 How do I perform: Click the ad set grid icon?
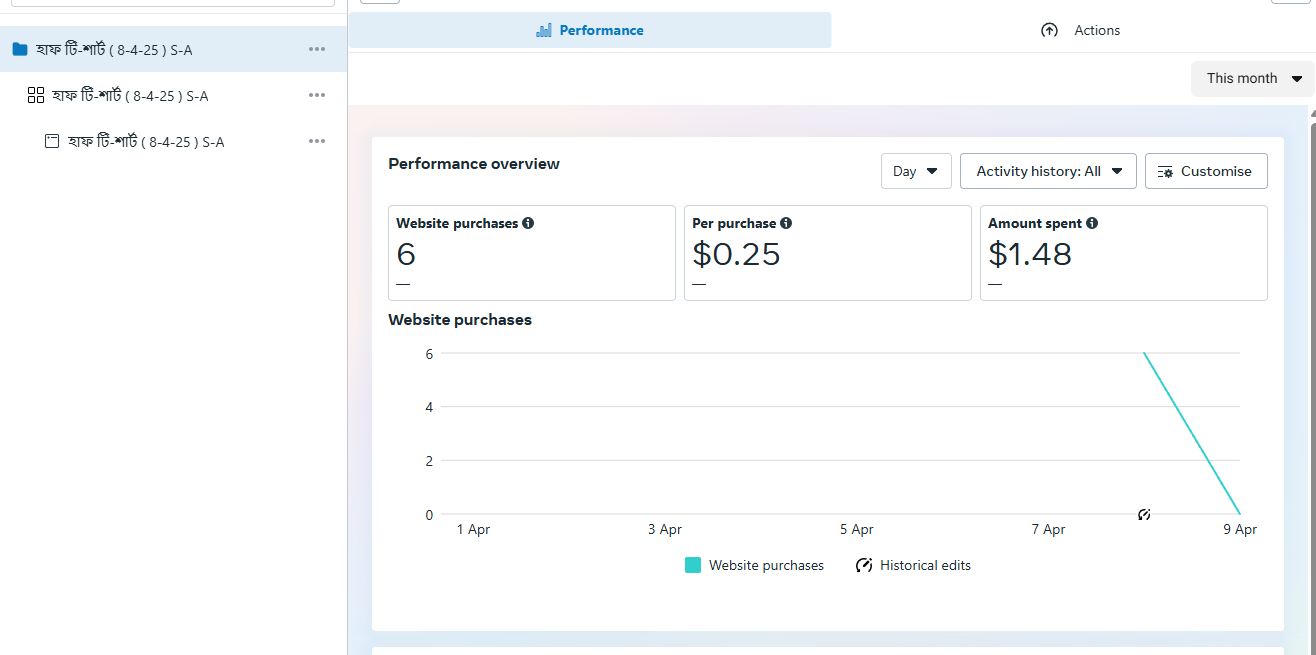36,95
